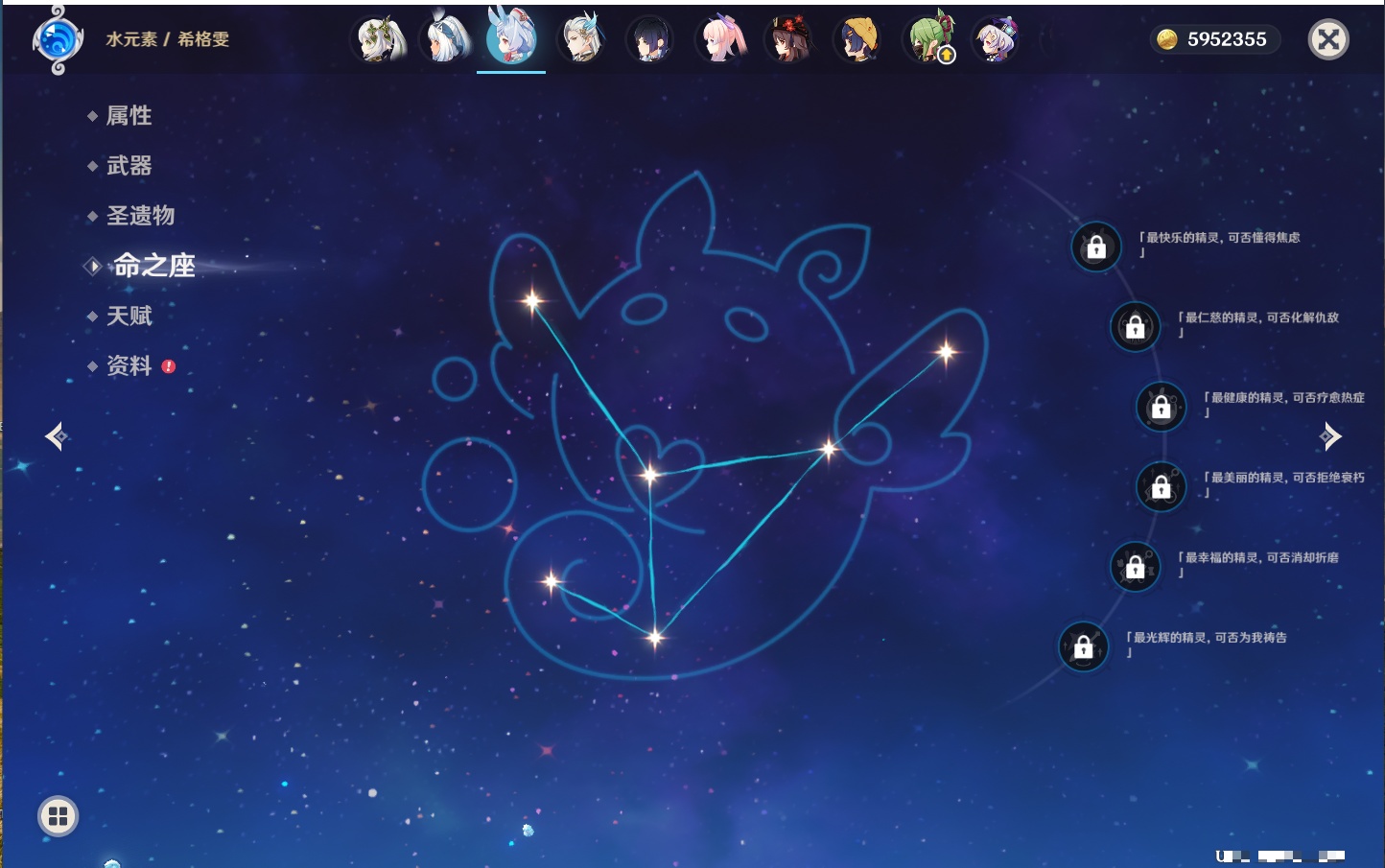Click the star on the heart shape
This screenshot has width=1385, height=868.
[650, 474]
